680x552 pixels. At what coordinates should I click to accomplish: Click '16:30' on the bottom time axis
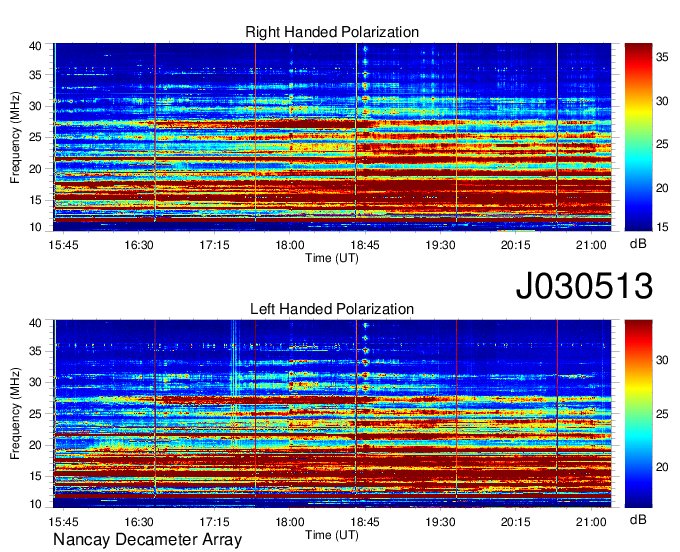pyautogui.click(x=139, y=522)
